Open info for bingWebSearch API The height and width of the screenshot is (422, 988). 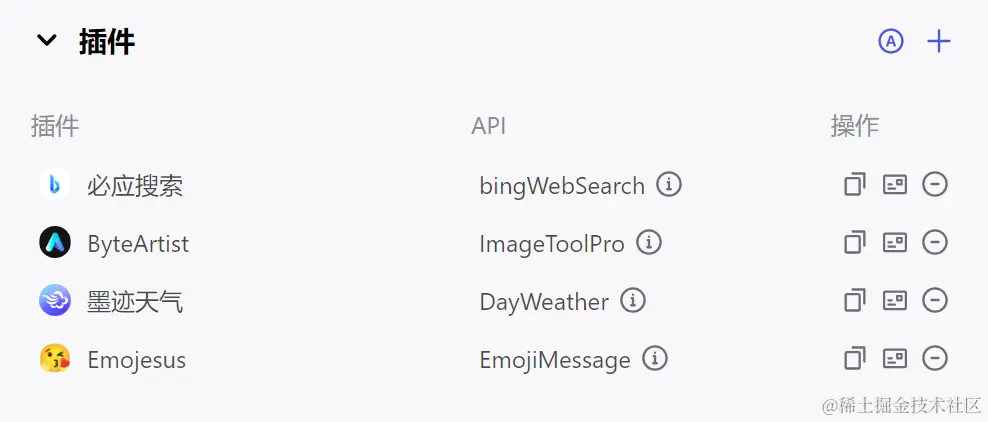point(669,185)
